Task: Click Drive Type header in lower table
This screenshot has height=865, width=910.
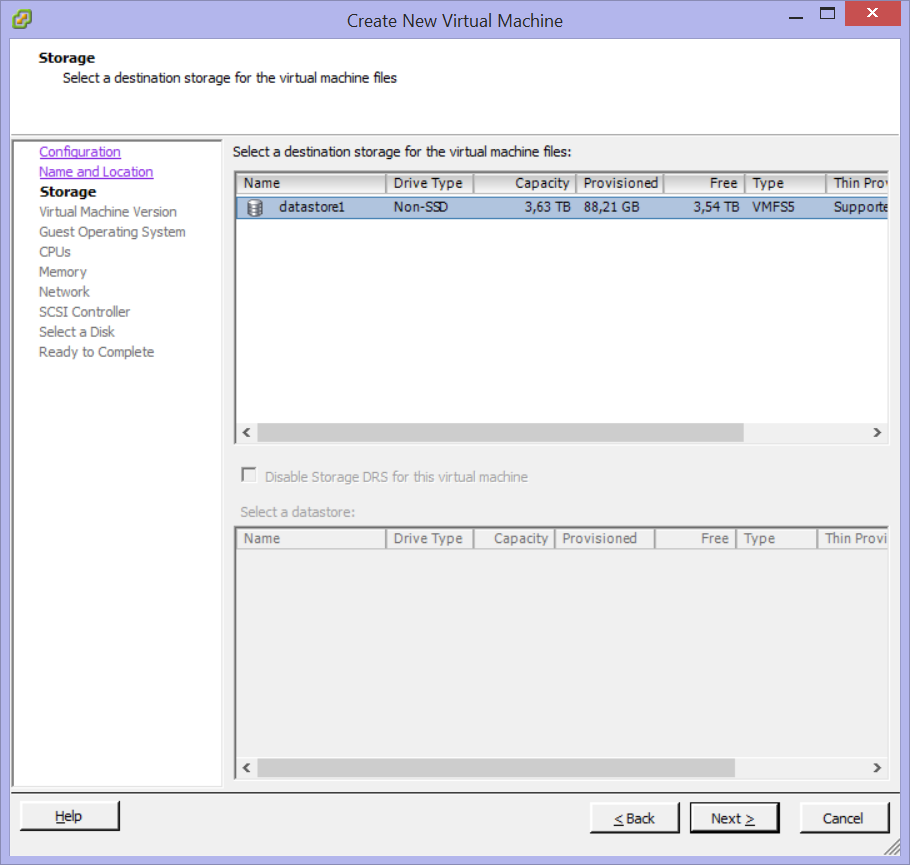Action: click(x=429, y=539)
